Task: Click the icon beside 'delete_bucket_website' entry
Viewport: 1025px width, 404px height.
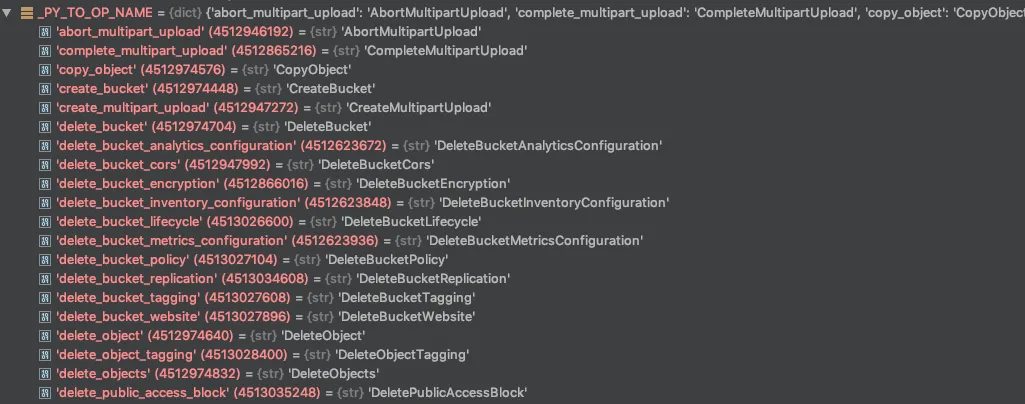Action: tap(45, 317)
